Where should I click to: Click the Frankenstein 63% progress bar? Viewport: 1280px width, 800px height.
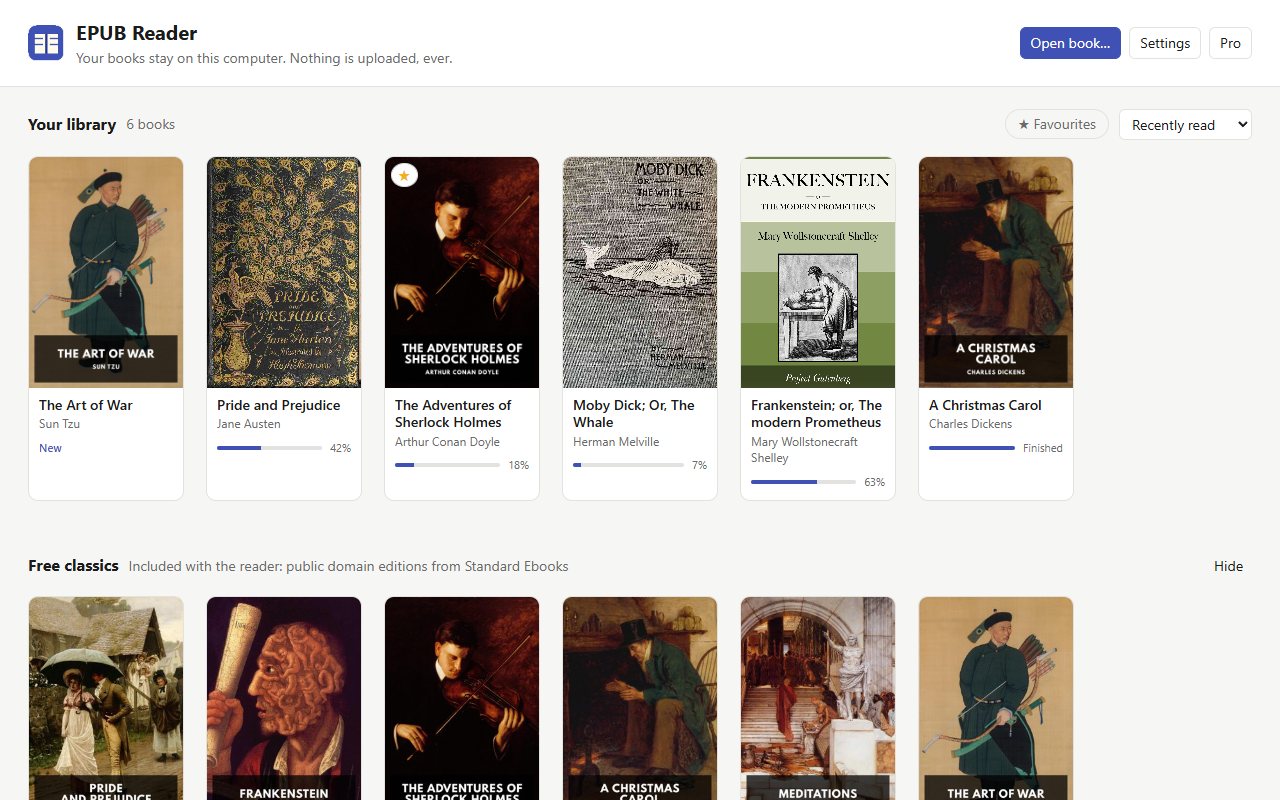804,482
